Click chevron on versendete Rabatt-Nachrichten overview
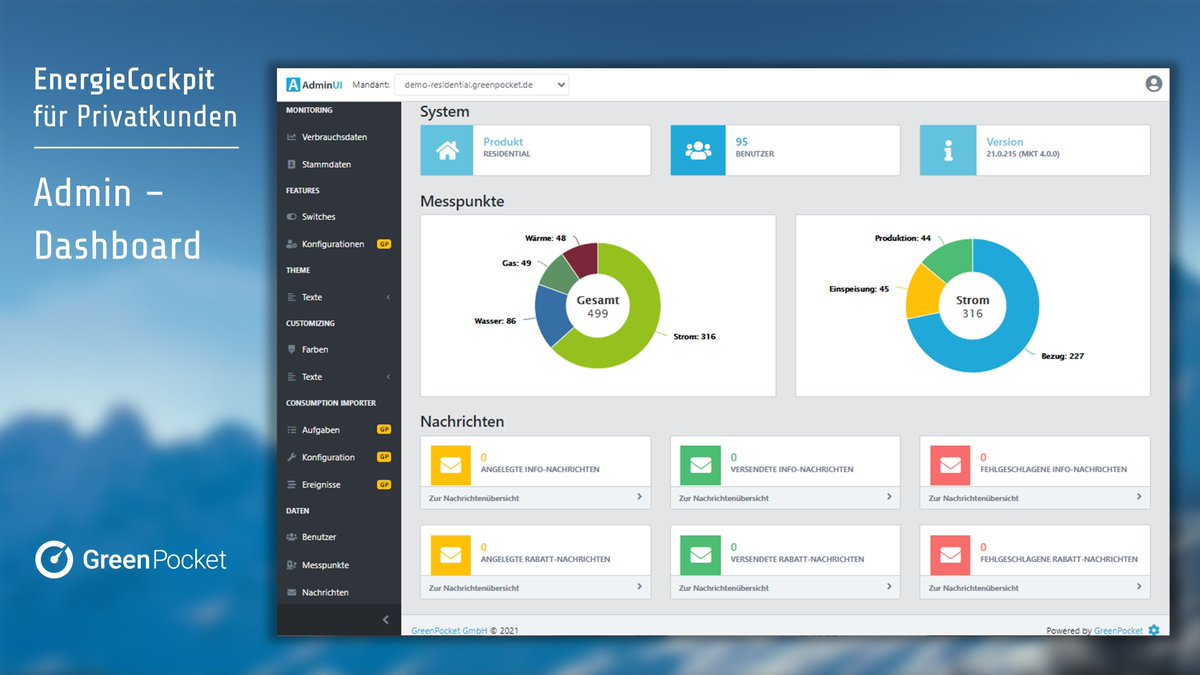Screen dimensions: 1200x675 (889, 587)
